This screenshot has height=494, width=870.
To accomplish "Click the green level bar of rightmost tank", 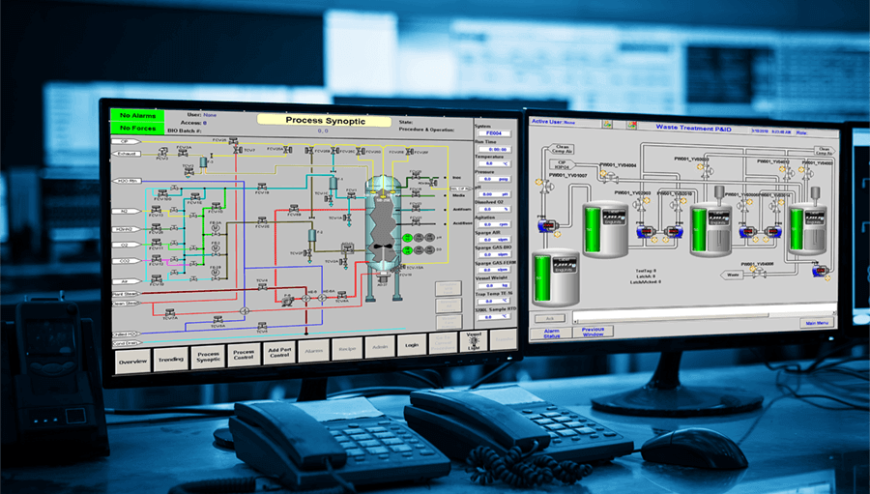I will pos(797,229).
